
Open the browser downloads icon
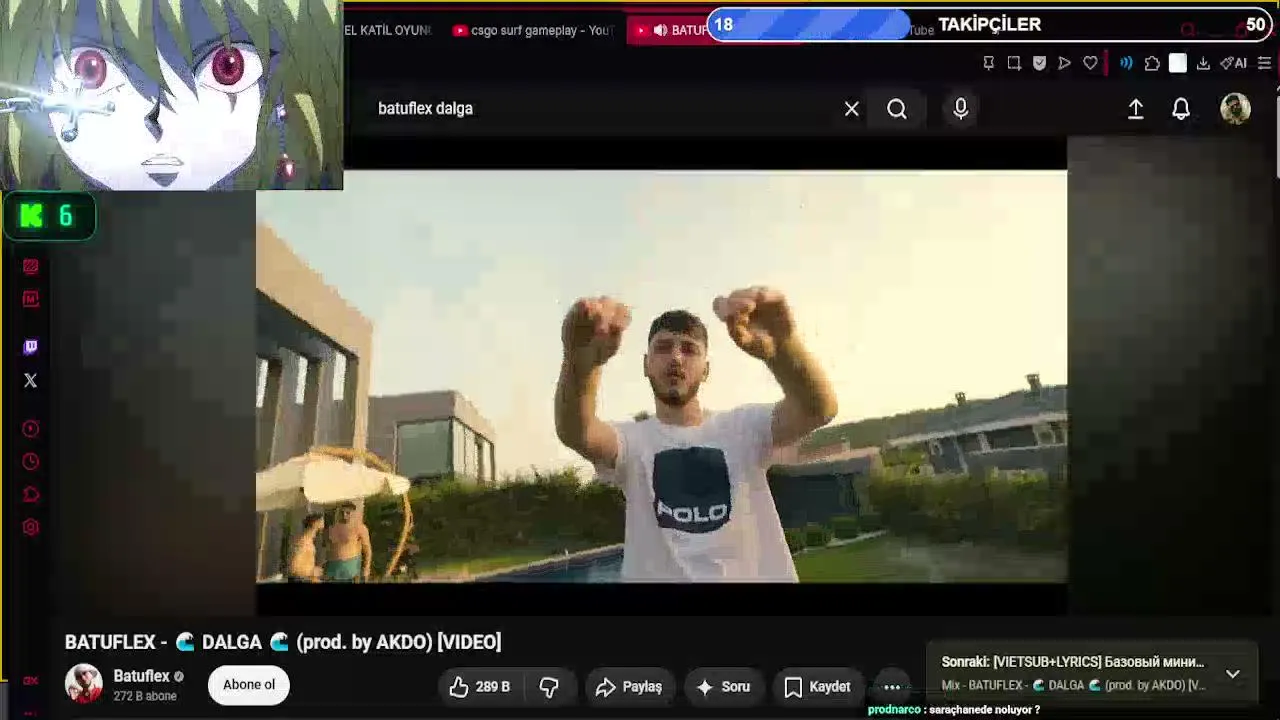coord(1203,63)
